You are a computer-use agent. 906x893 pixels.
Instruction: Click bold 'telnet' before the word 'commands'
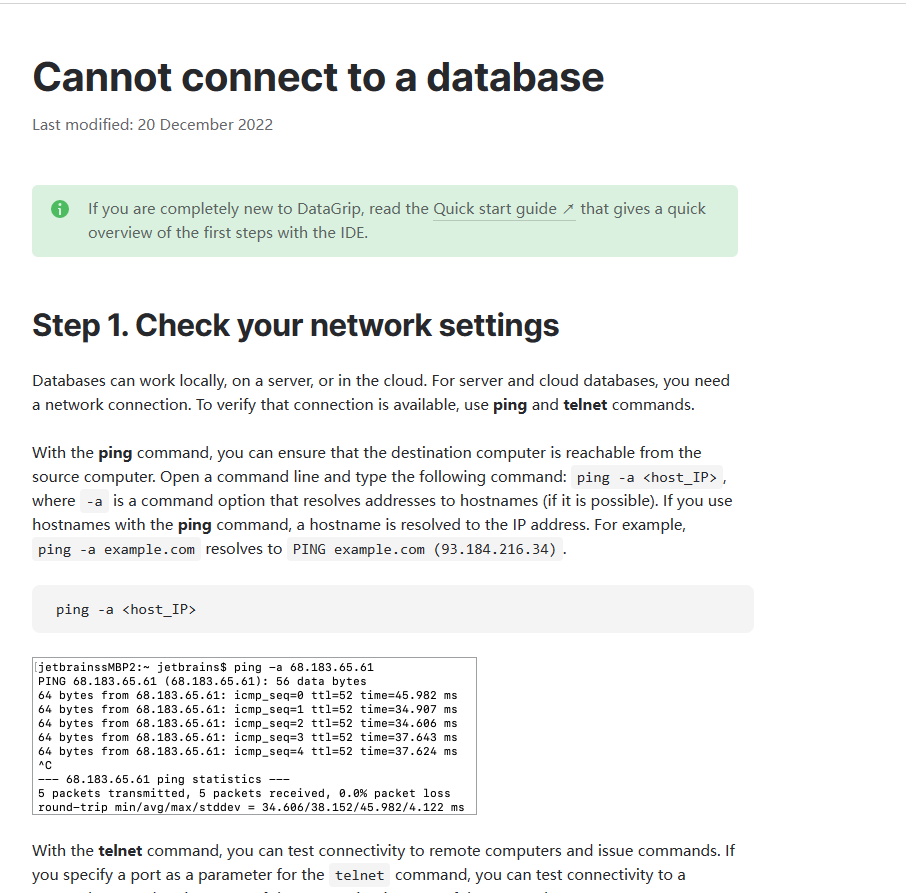click(x=585, y=405)
